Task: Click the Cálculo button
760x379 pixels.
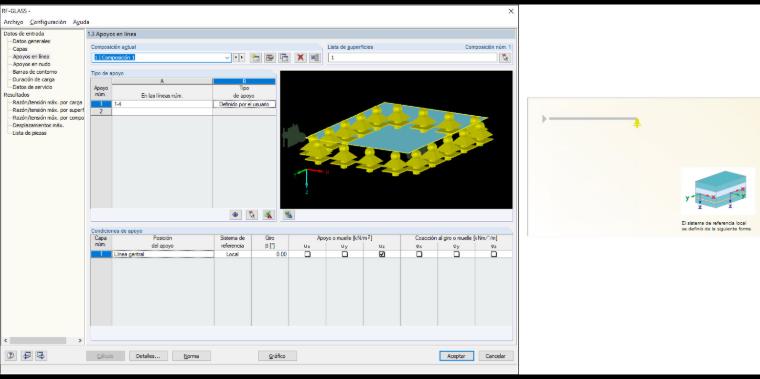Action: [105, 356]
